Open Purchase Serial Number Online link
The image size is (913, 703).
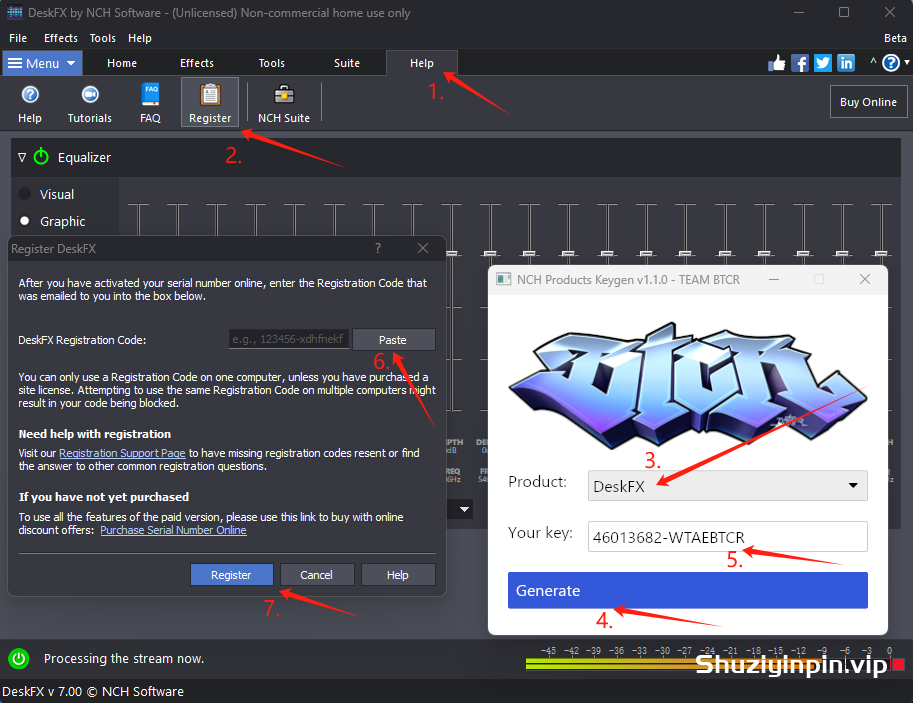tap(173, 530)
